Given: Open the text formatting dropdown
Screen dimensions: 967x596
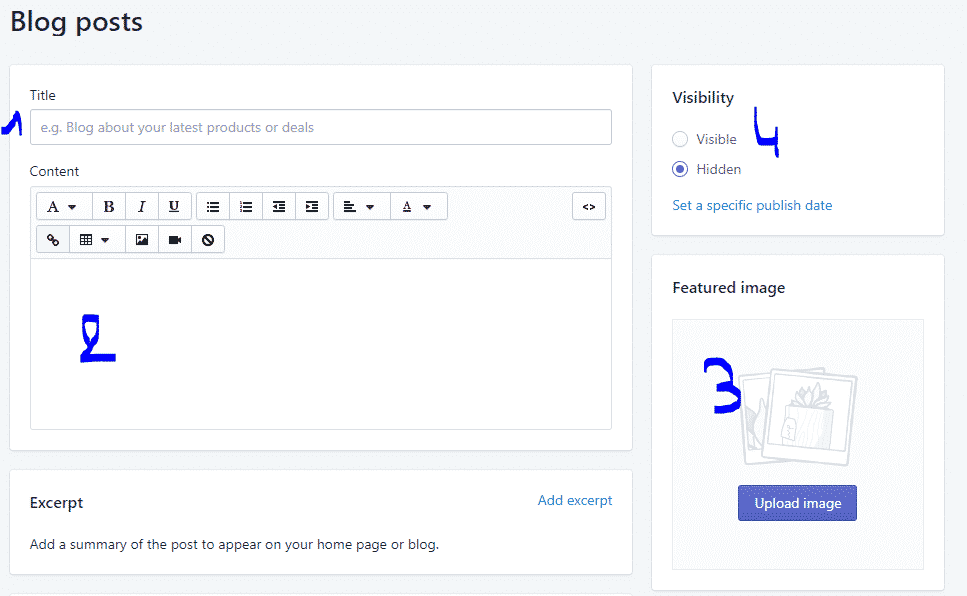Looking at the screenshot, I should [x=64, y=207].
